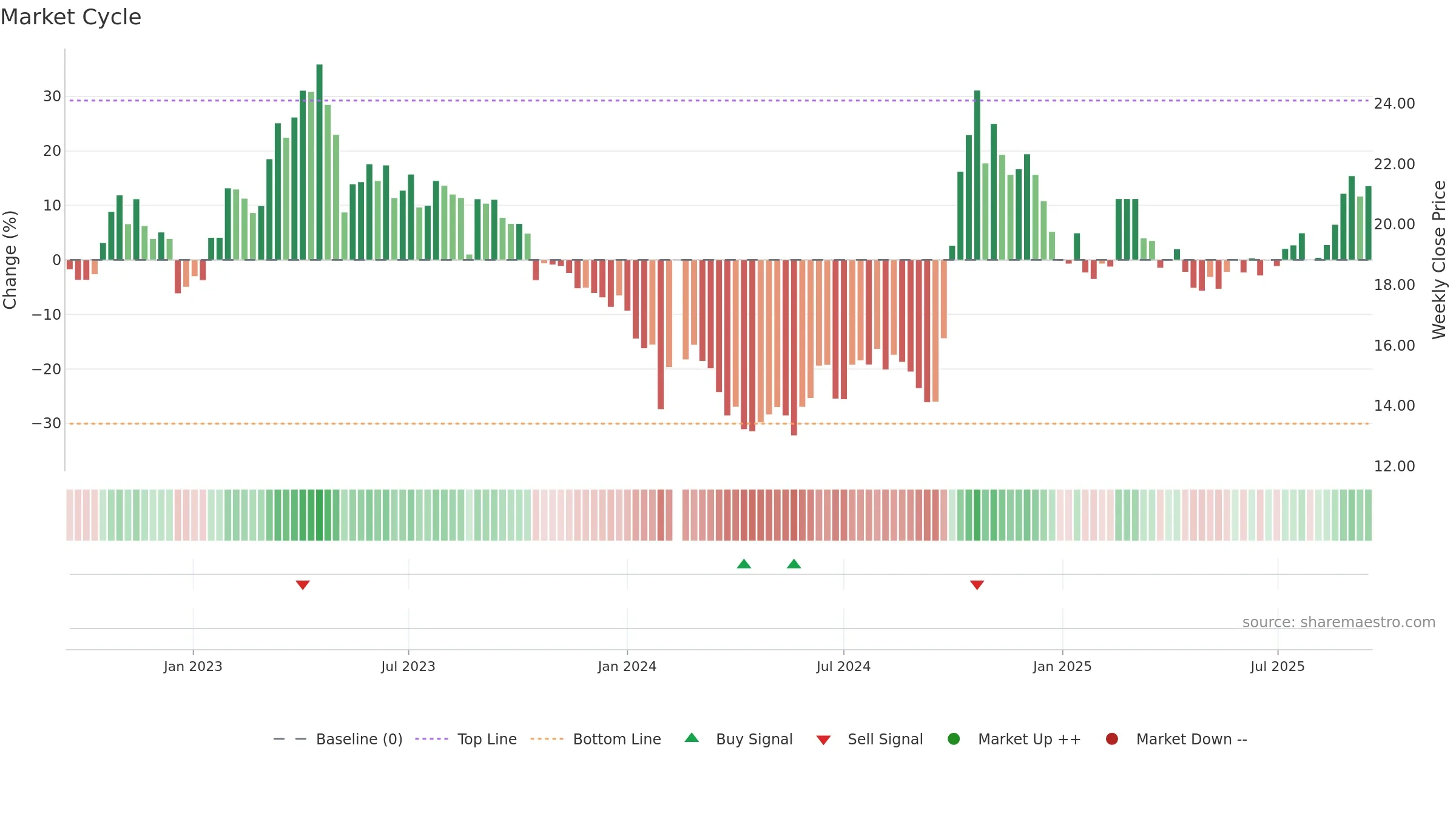Click the 'Buy Signal' legend text
Screen dimensions: 1456x819
click(x=754, y=739)
